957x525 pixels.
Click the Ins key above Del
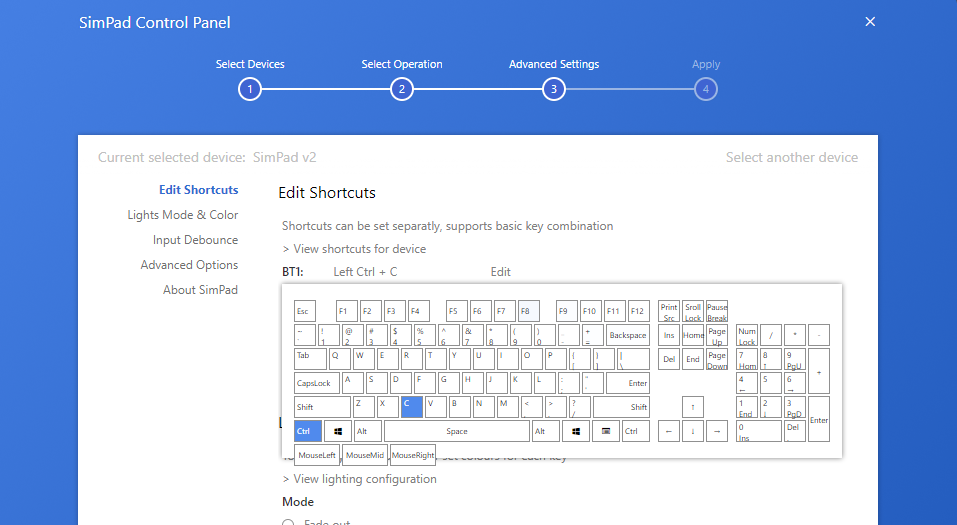(x=669, y=335)
